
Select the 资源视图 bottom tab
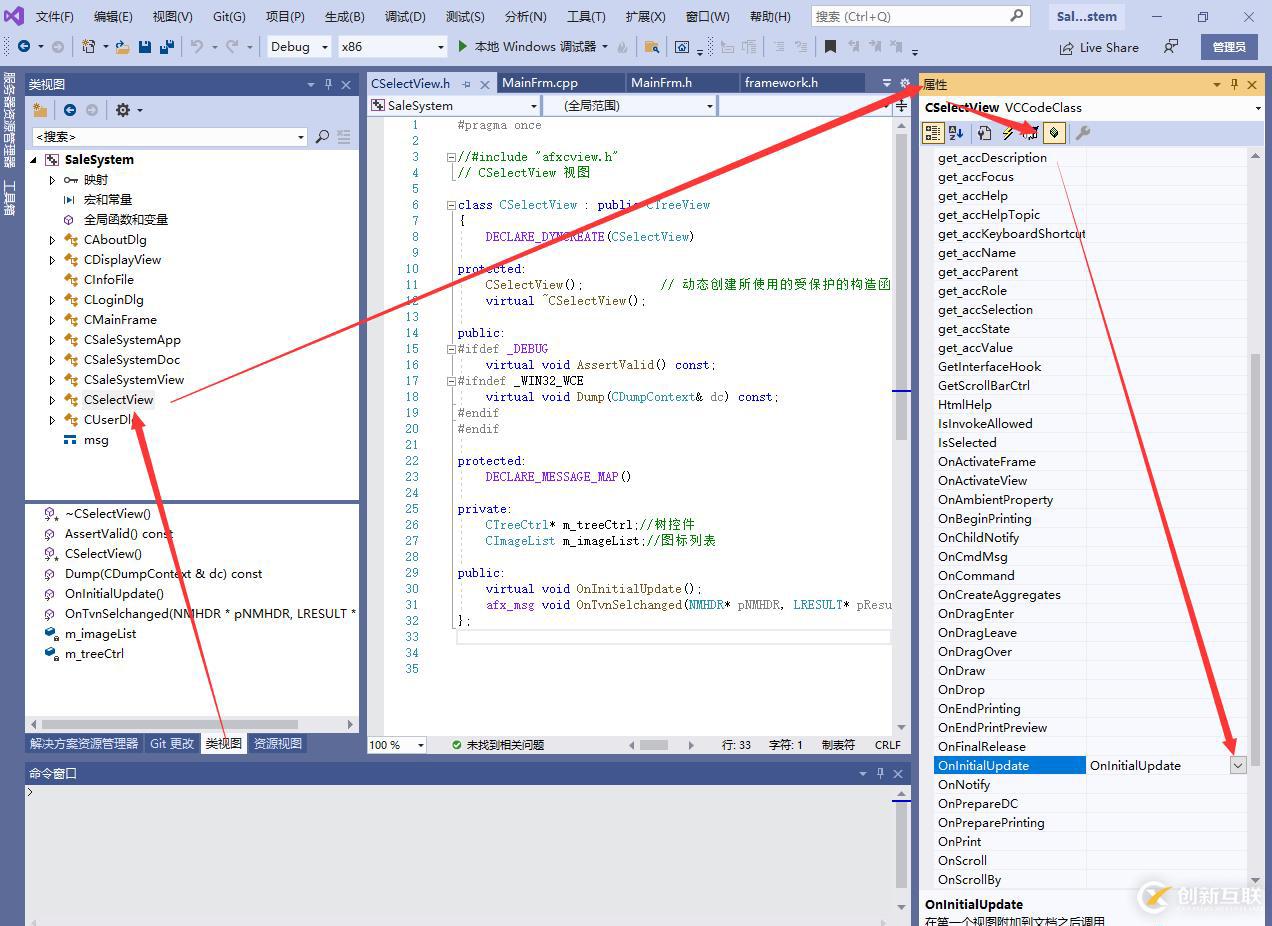tap(277, 743)
